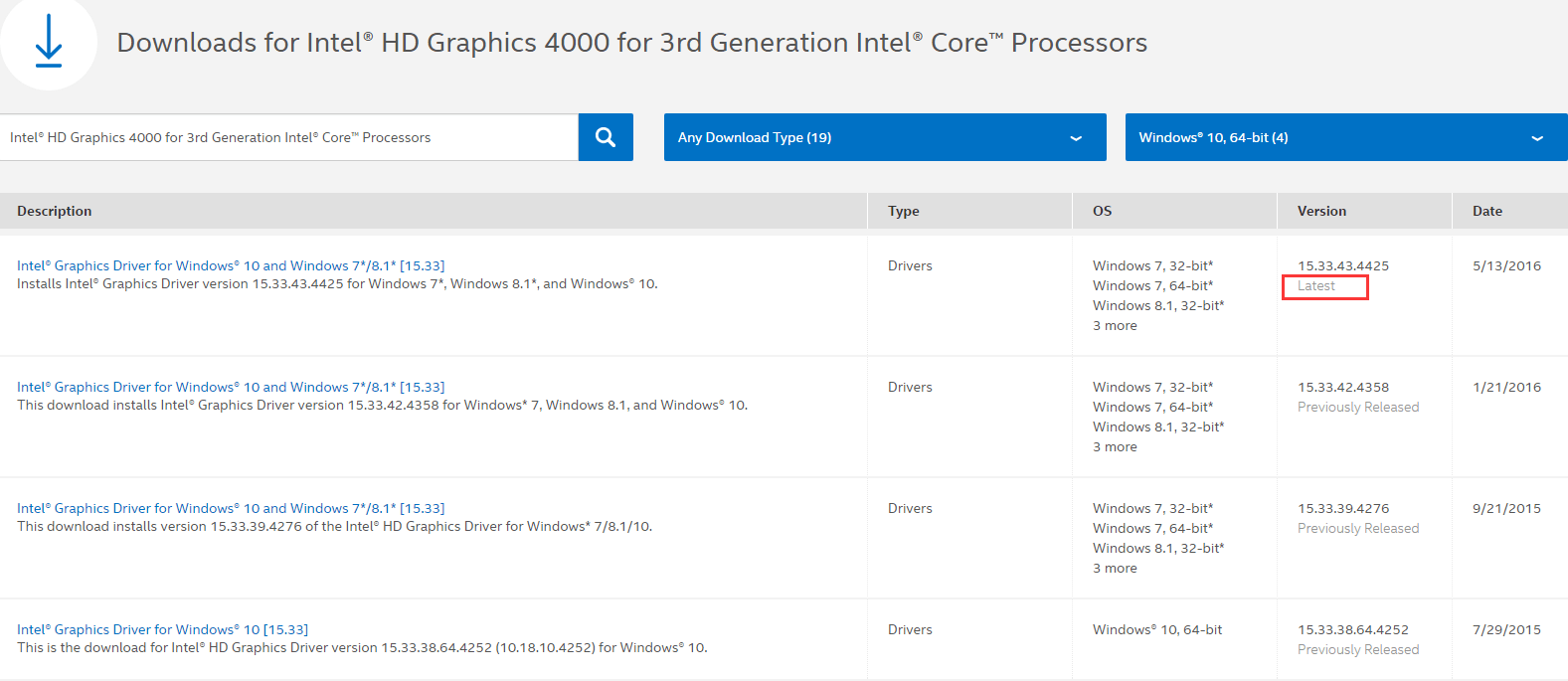Open the driver link for version 15.33.39.4276

pos(231,508)
